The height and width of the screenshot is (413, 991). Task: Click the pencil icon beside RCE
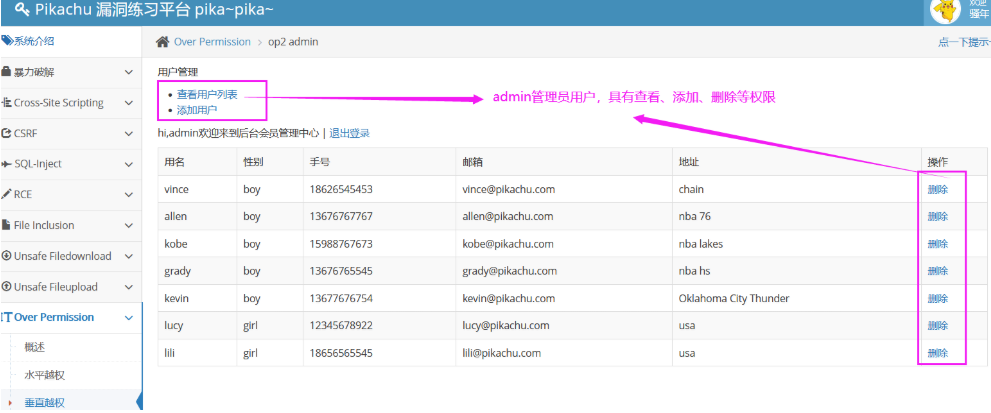pyautogui.click(x=6, y=194)
